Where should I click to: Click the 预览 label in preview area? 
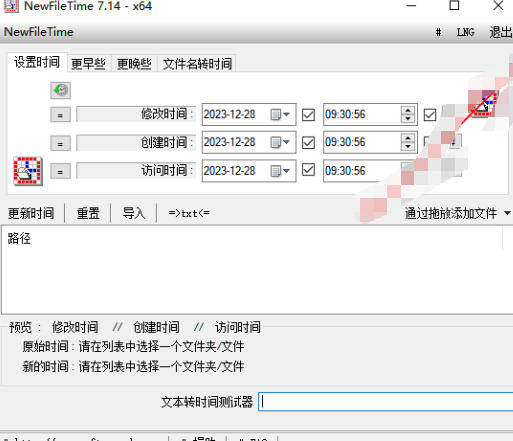coord(20,327)
